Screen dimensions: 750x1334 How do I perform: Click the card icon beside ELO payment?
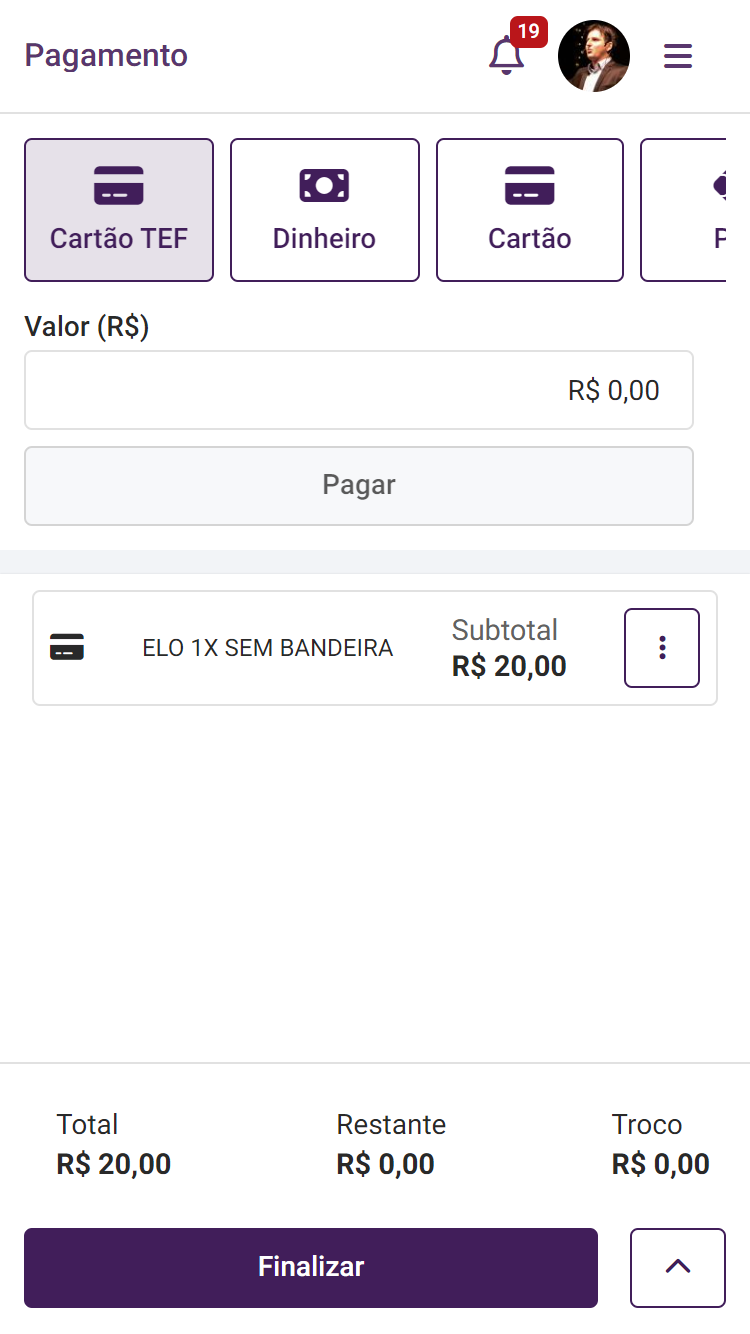pyautogui.click(x=67, y=648)
